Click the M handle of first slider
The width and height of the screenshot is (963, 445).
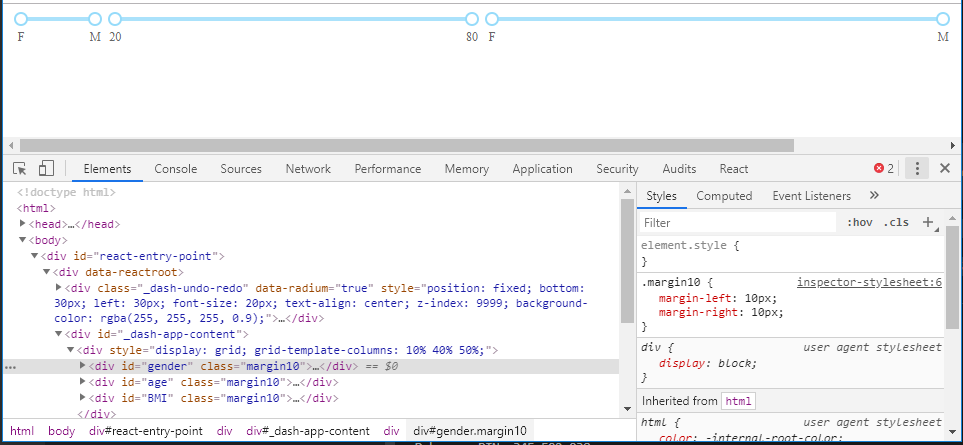click(95, 19)
